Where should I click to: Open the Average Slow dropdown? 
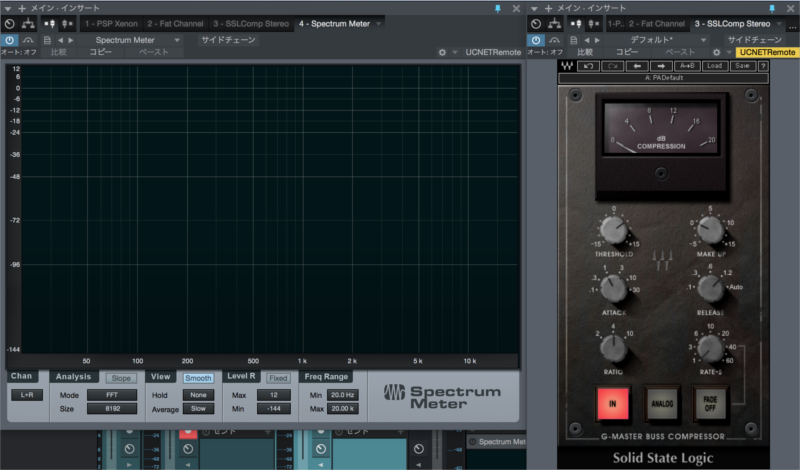click(x=198, y=408)
